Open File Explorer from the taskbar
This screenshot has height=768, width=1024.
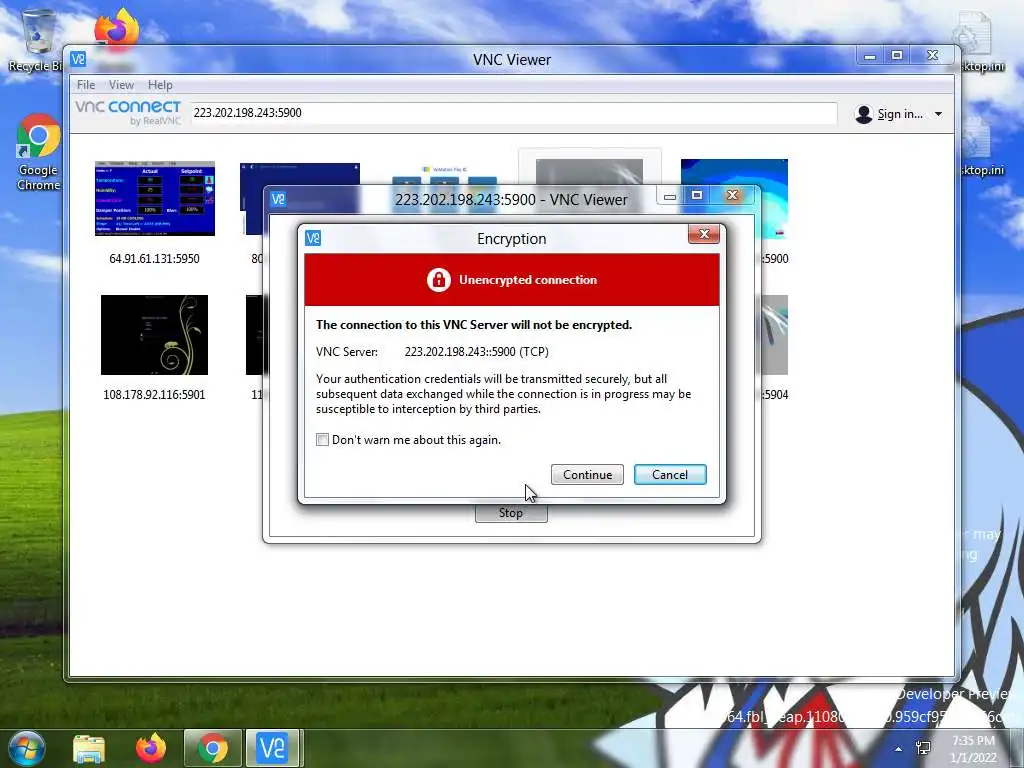coord(89,749)
